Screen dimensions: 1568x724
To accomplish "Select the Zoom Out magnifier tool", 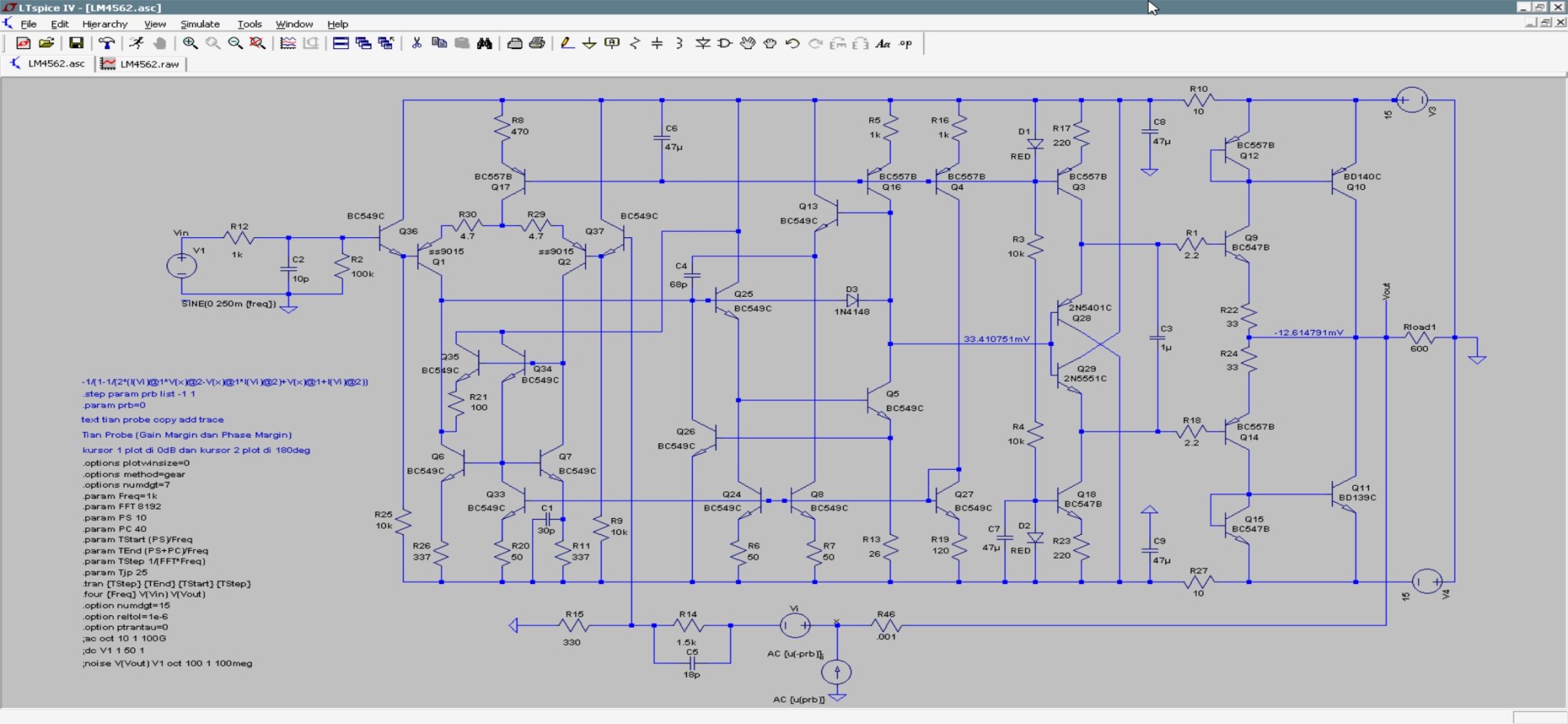I will click(235, 44).
